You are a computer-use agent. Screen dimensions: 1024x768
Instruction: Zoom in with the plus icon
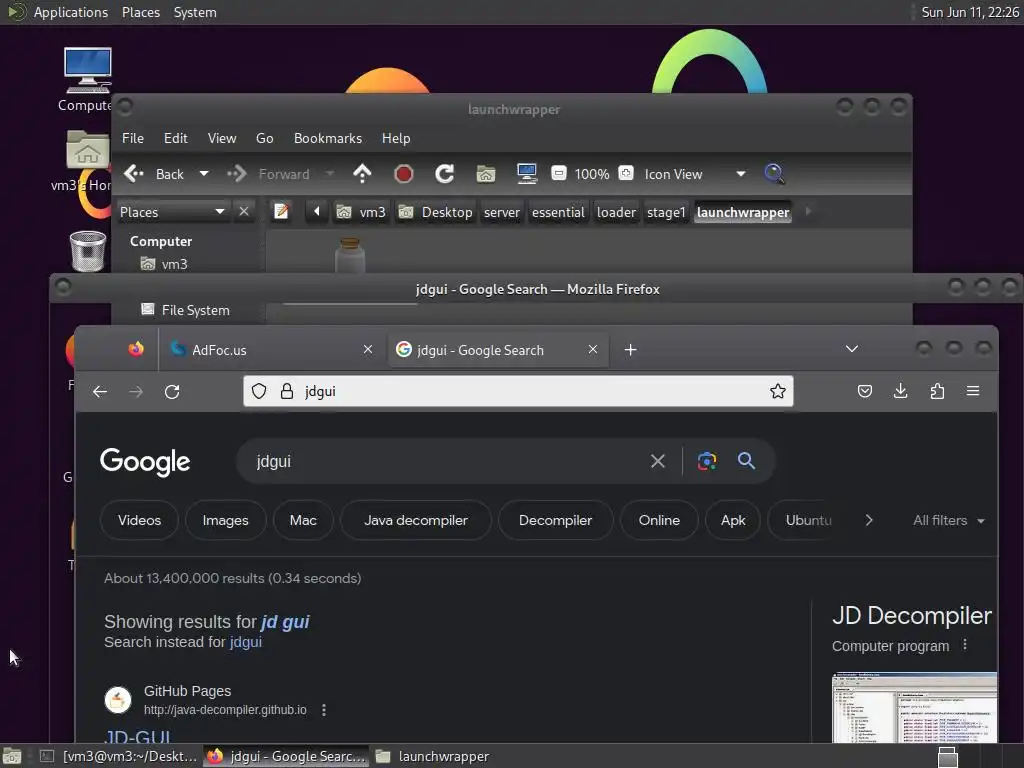click(x=626, y=173)
